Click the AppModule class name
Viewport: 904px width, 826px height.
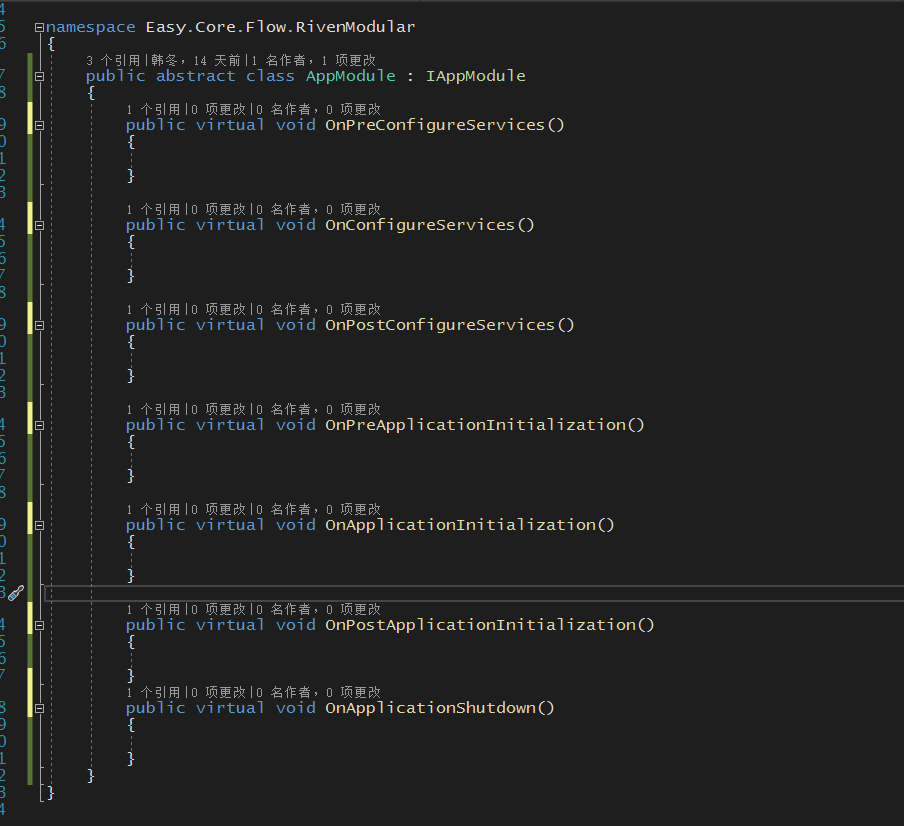[351, 76]
